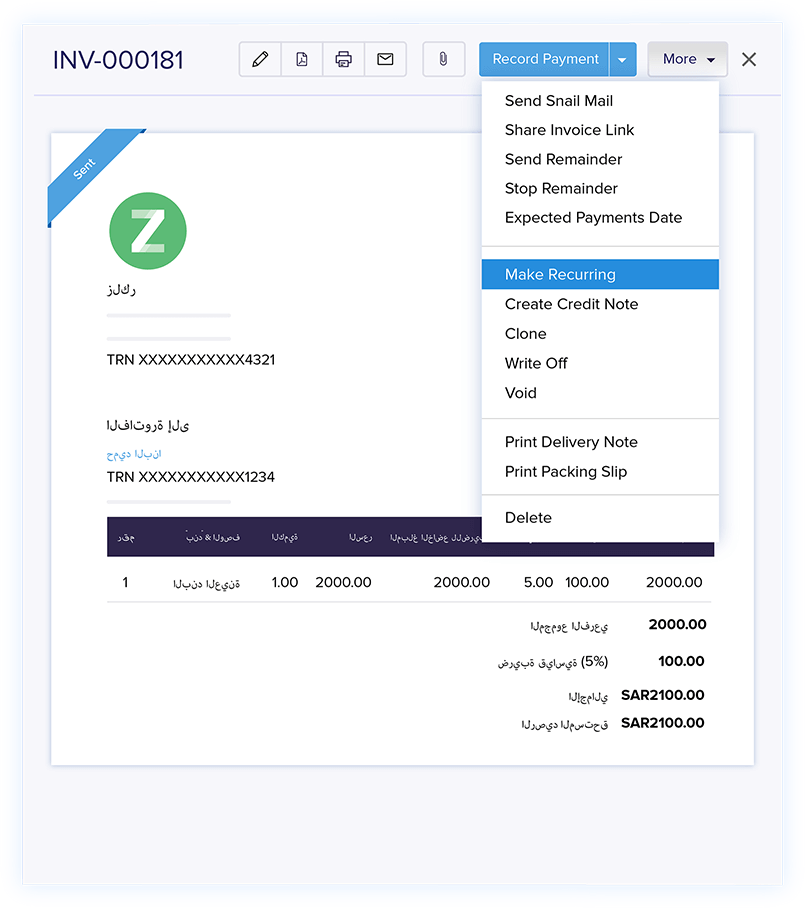This screenshot has width=805, height=908.
Task: Select TRN XXXXXXXXXXX1234 text
Action: tap(191, 477)
